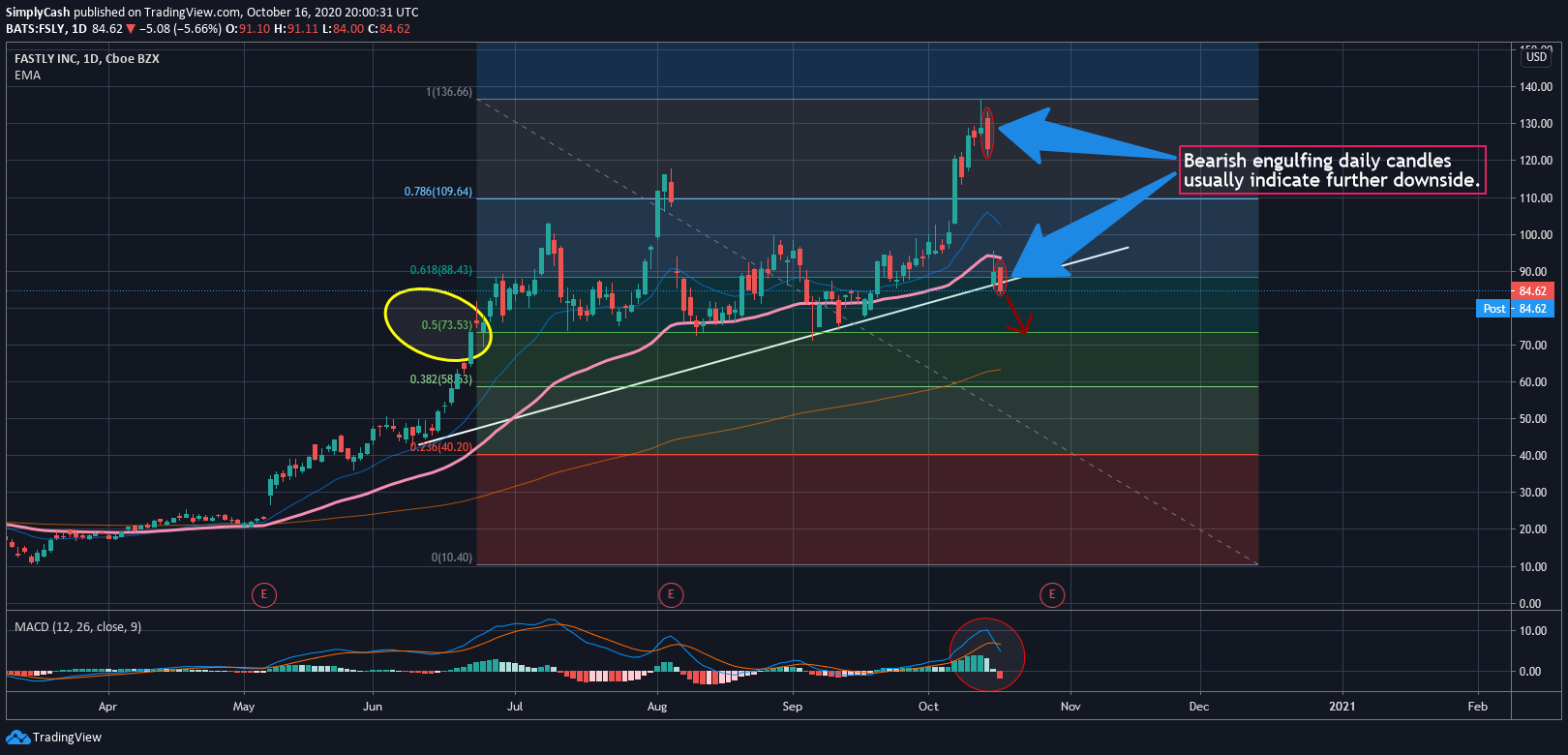
Task: Click the Fibonacci level label 0.236(40.20)
Action: click(441, 447)
